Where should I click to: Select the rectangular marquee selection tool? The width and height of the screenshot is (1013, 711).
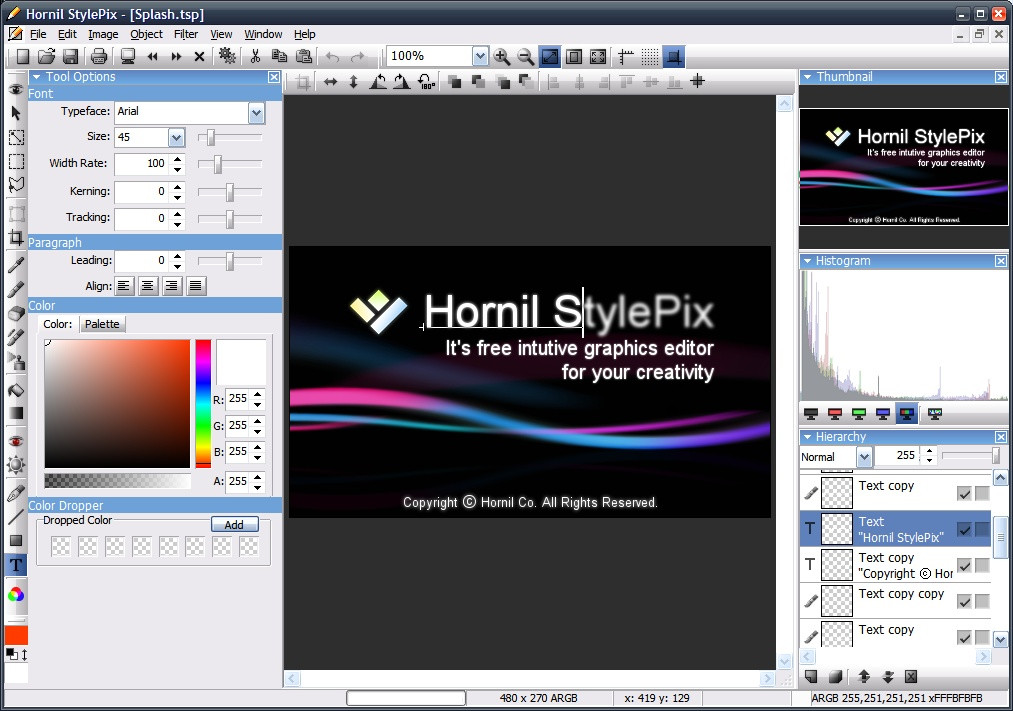16,161
